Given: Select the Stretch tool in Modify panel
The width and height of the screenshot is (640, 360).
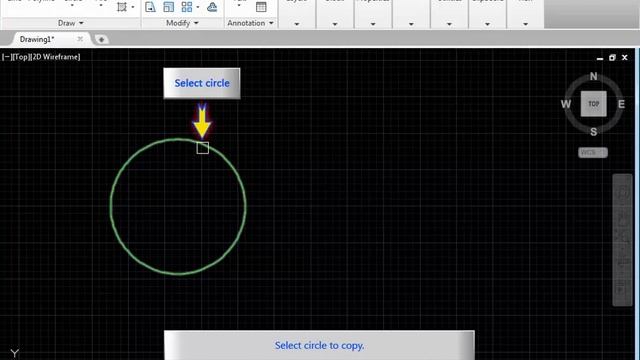Looking at the screenshot, I should pyautogui.click(x=150, y=7).
